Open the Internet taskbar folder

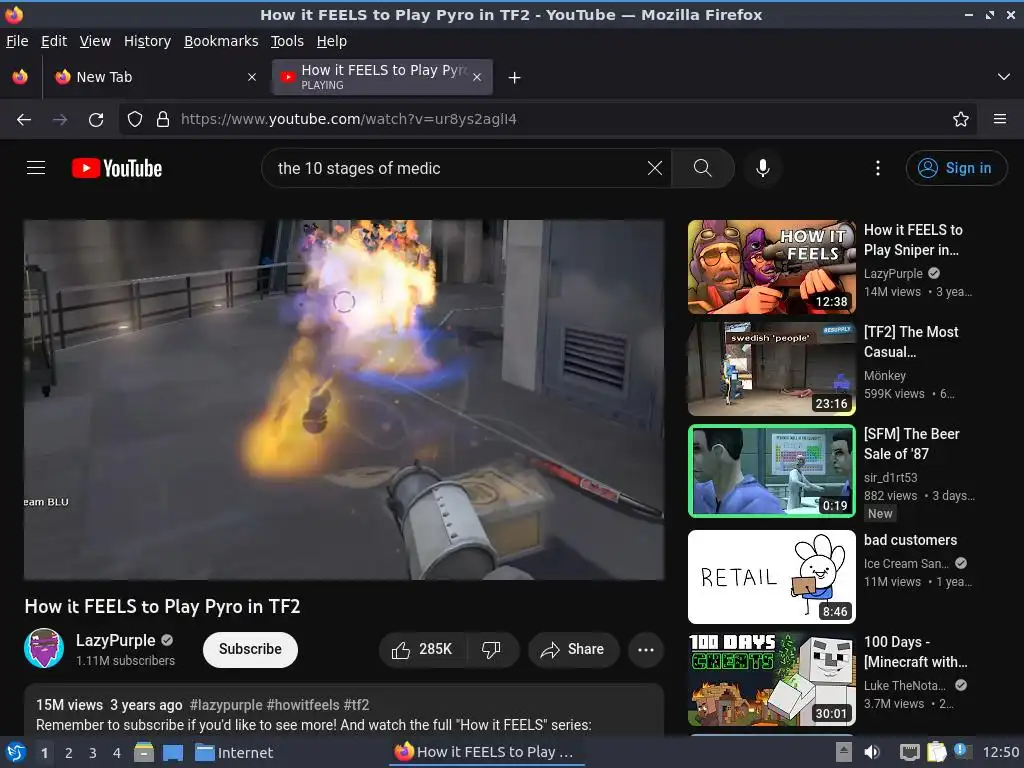coord(234,753)
